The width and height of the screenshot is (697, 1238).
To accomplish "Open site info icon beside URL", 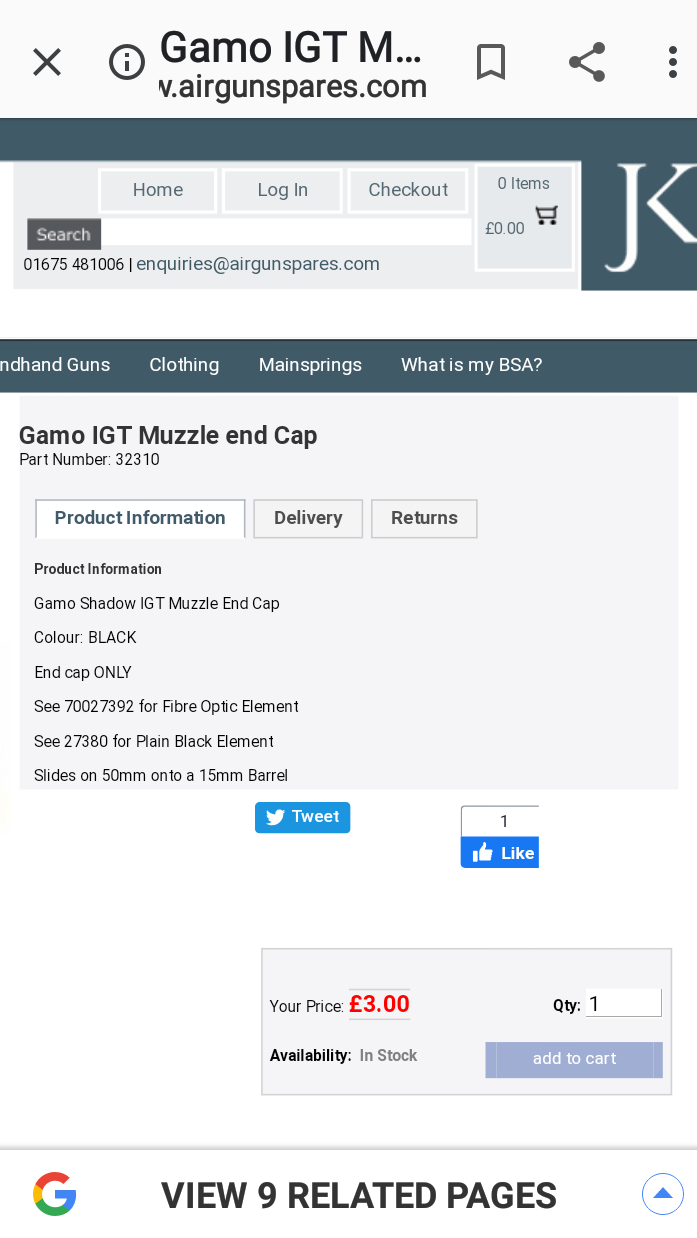I will coord(127,62).
